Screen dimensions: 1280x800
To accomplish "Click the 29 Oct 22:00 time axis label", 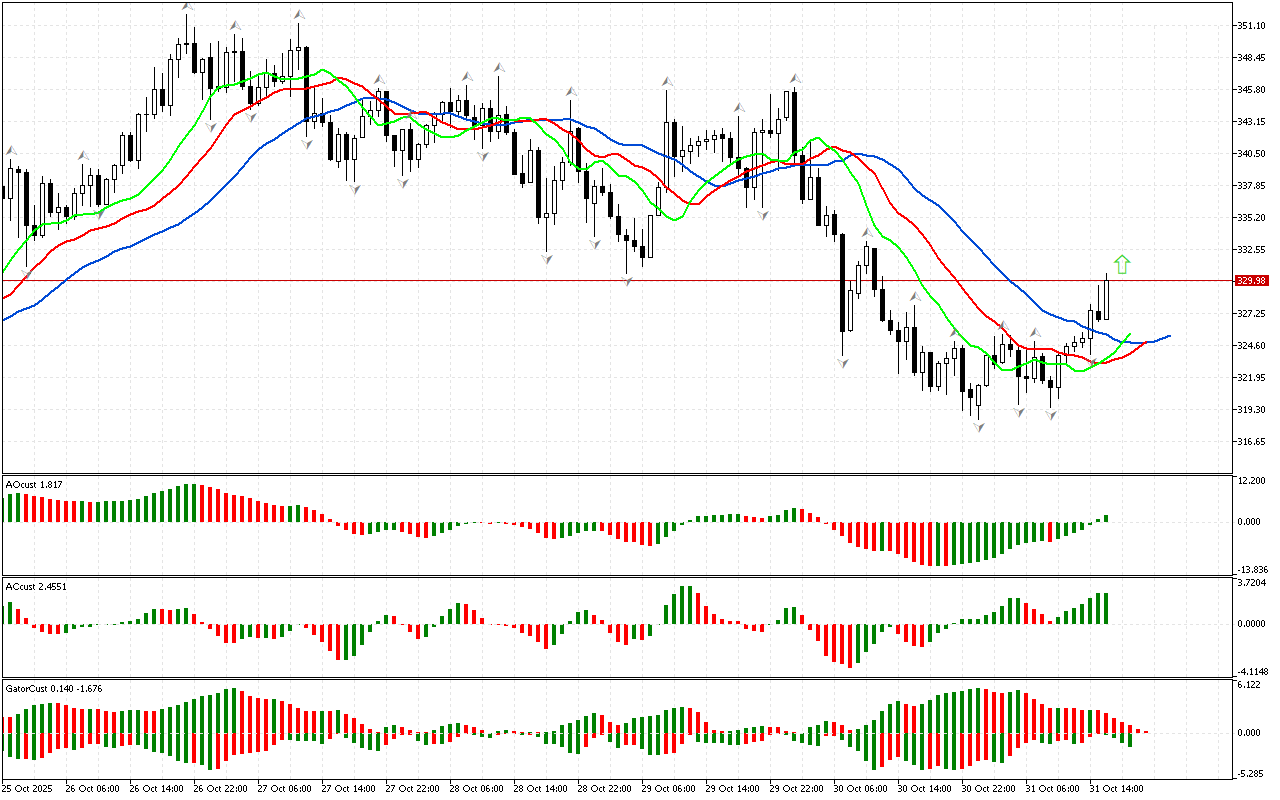I will 796,788.
